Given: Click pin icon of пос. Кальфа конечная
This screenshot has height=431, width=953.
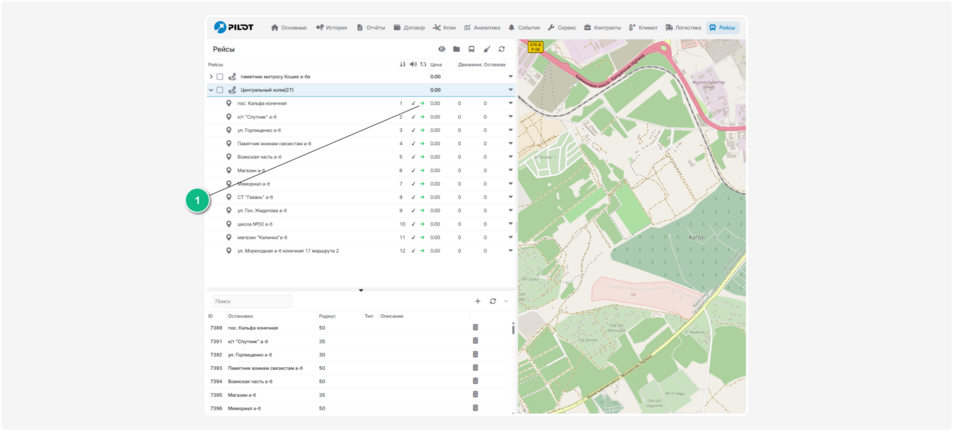Looking at the screenshot, I should [x=229, y=103].
